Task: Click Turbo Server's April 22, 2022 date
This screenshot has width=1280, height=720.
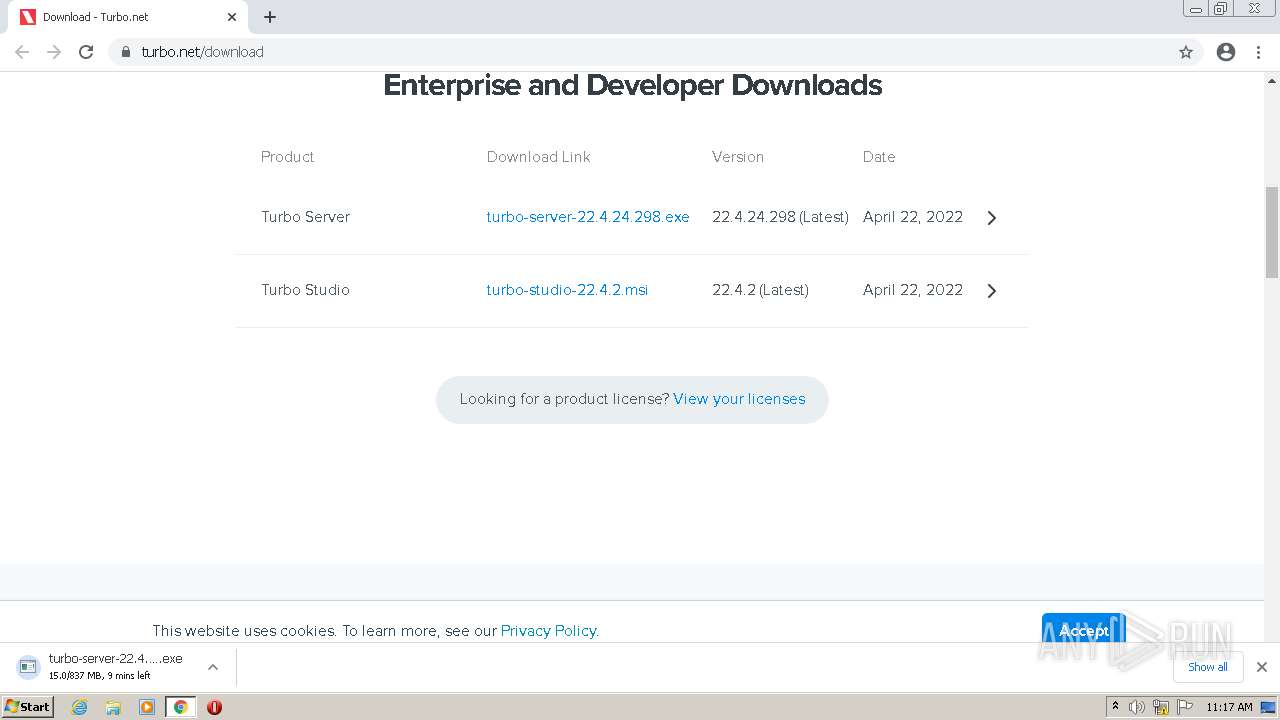Action: [913, 217]
